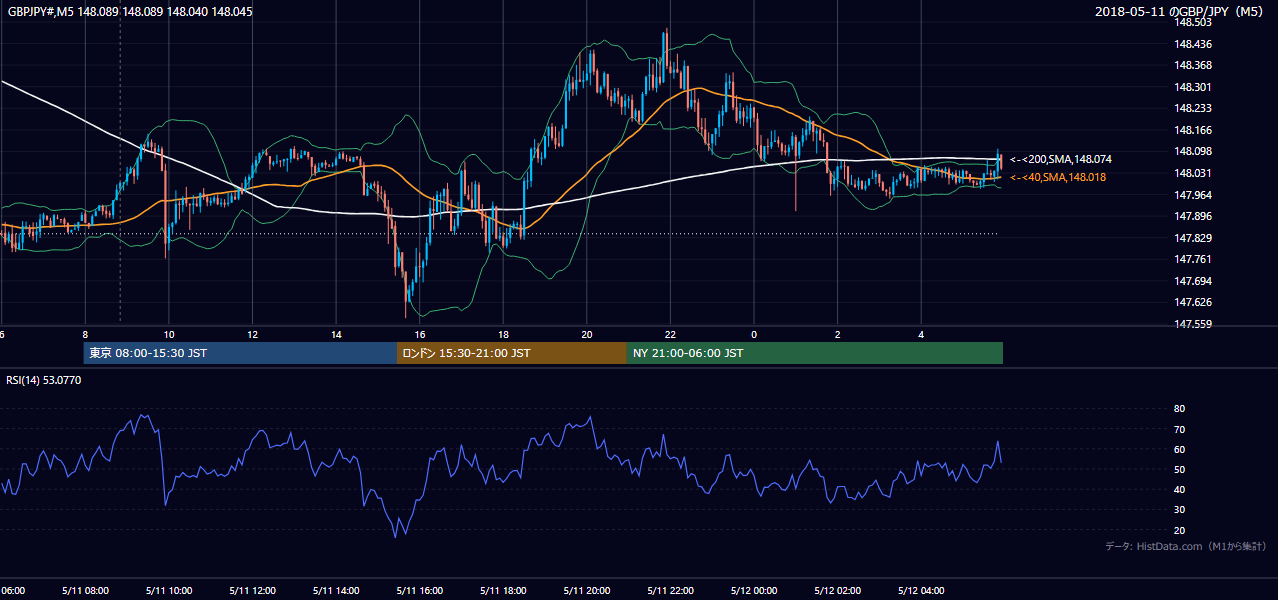Click the Tokyo 08:00-15:30 JST session bar

tap(240, 353)
